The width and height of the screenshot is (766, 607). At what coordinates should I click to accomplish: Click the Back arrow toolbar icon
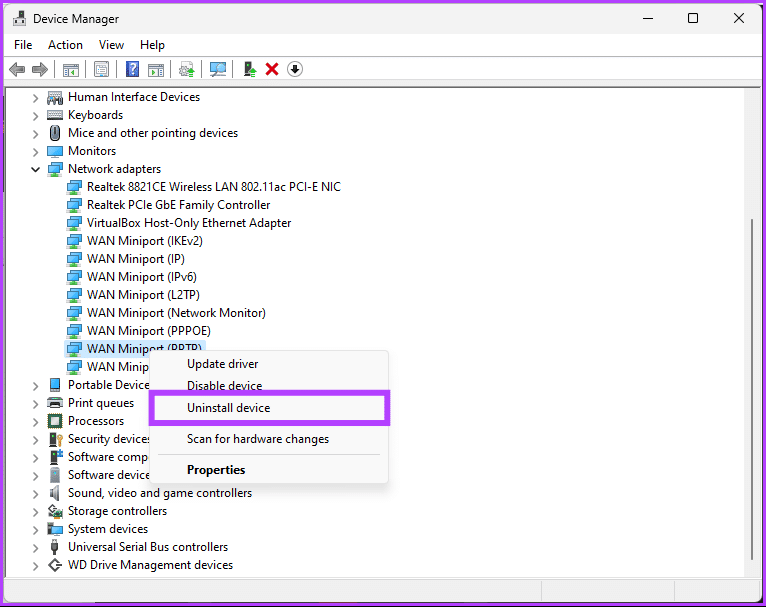click(17, 69)
